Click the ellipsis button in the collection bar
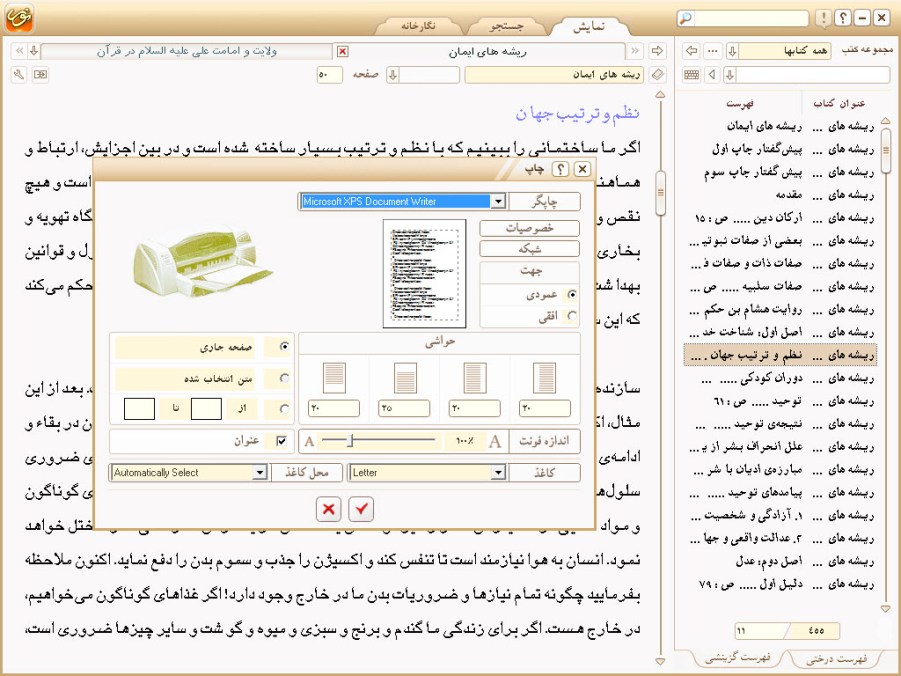This screenshot has width=901, height=676. [713, 51]
